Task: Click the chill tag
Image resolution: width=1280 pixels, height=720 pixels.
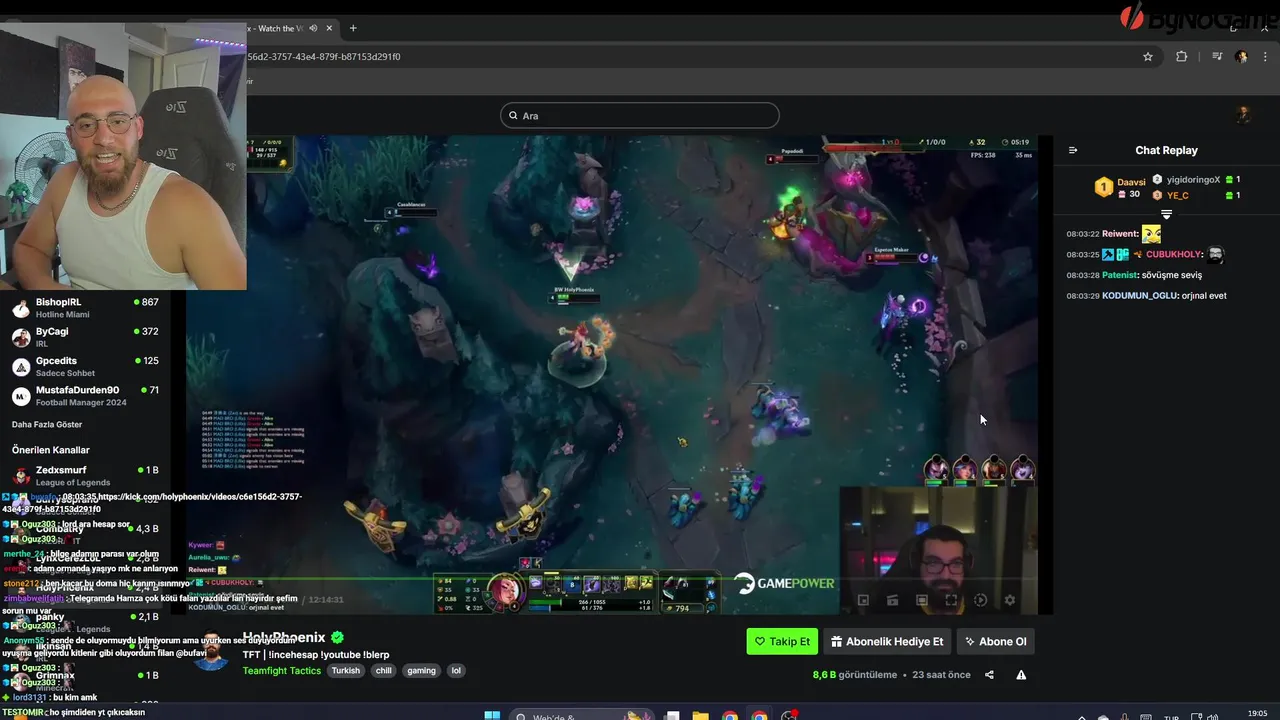Action: [383, 670]
